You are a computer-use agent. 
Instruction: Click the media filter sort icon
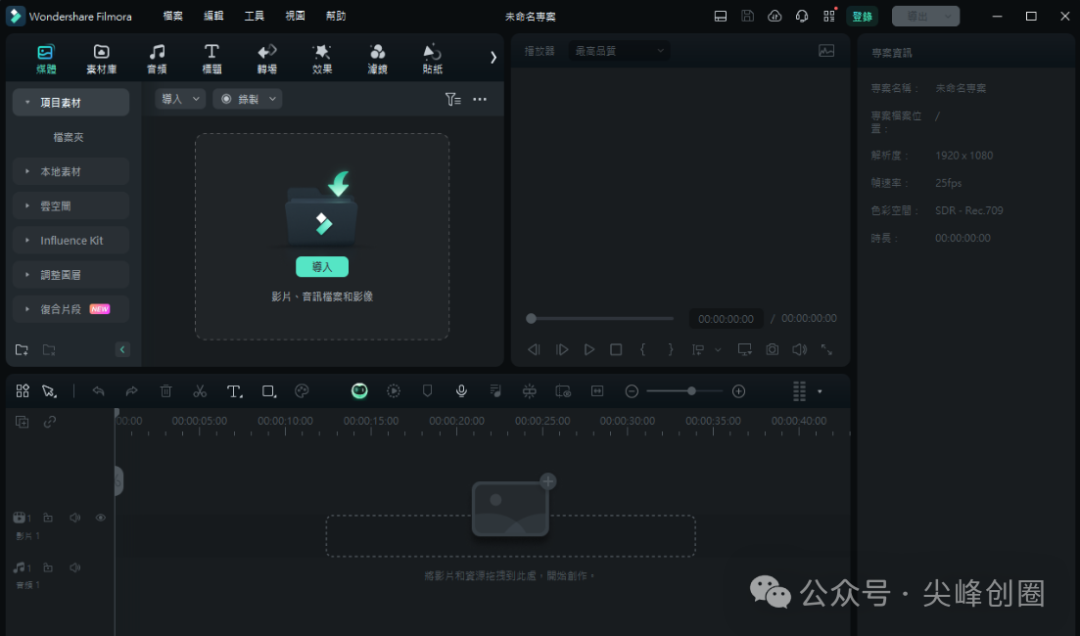[453, 99]
